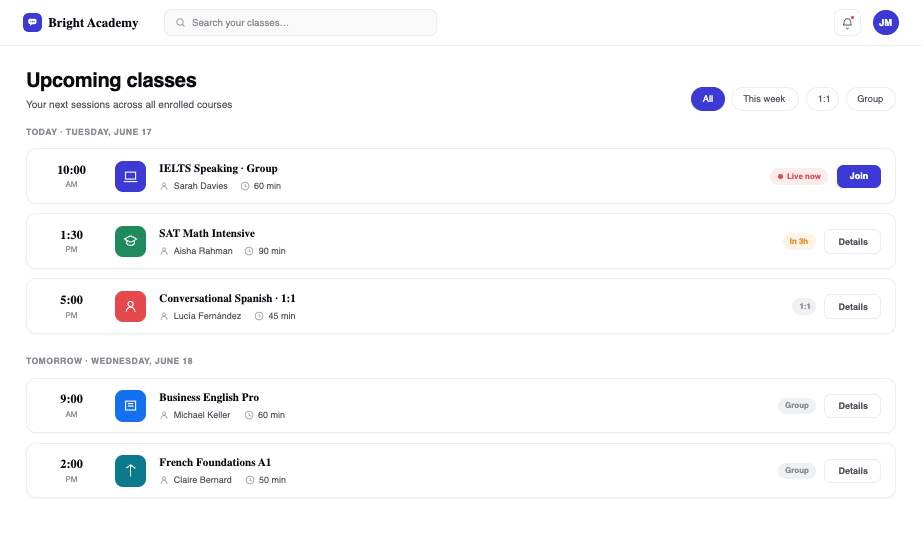The image size is (924, 540).
Task: Open Details for Conversational Spanish
Action: (852, 307)
